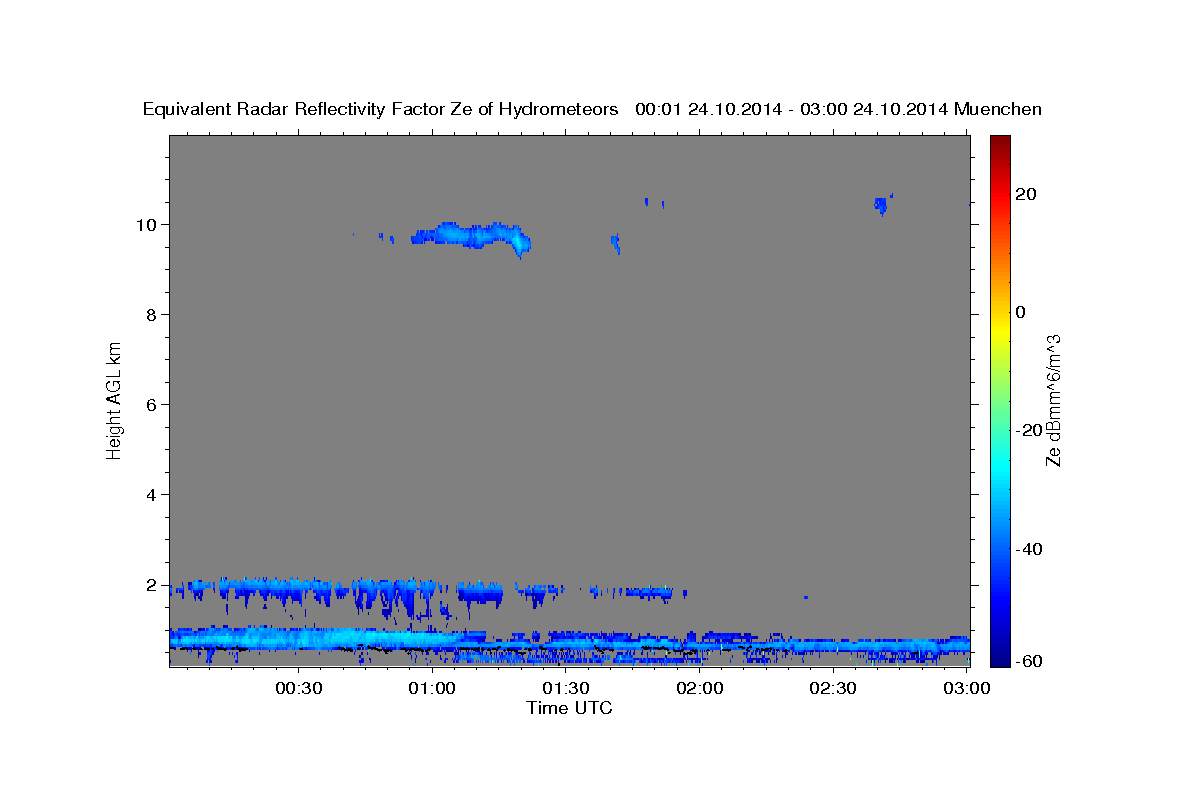Click the dark red top of the colorbar

tap(998, 142)
